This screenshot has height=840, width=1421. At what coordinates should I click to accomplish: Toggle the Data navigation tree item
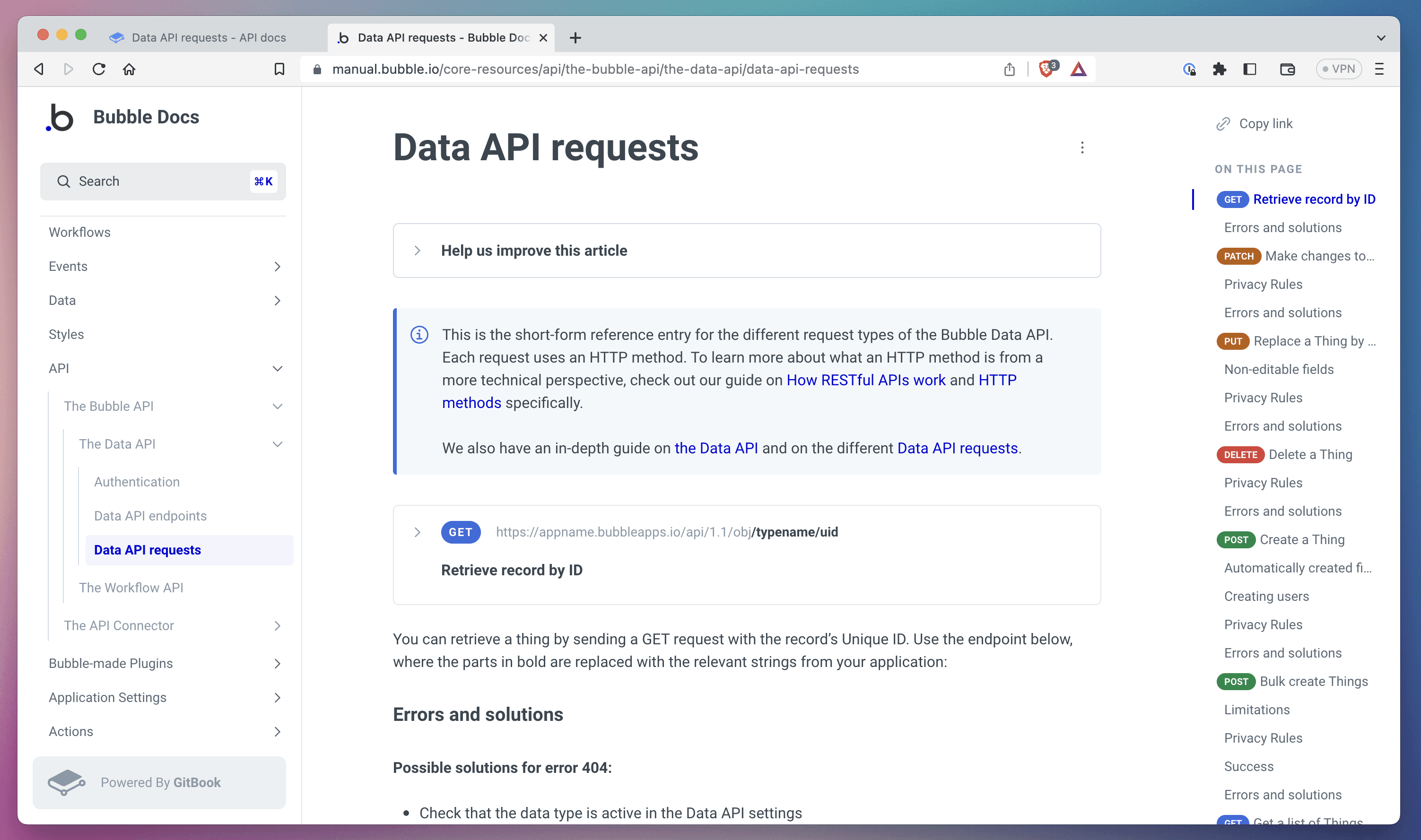[277, 300]
